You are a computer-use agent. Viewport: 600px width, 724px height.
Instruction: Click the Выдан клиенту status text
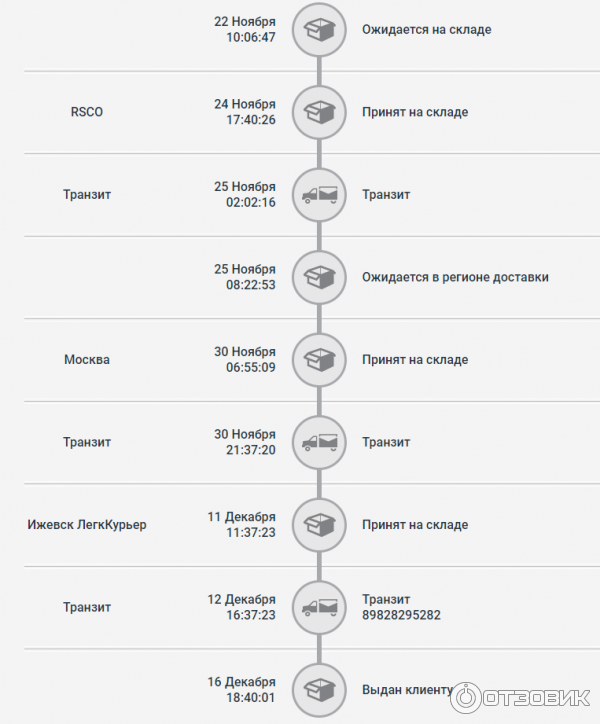(407, 690)
